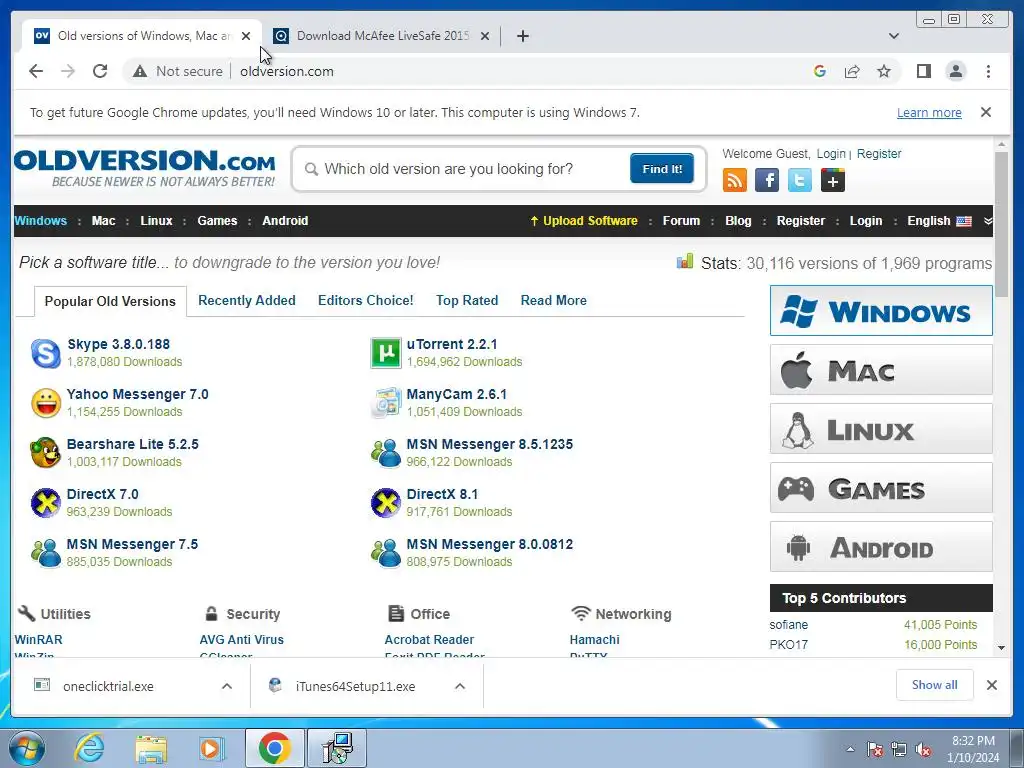Click the Login link beside Welcome Guest
Viewport: 1024px width, 768px height.
pos(831,153)
